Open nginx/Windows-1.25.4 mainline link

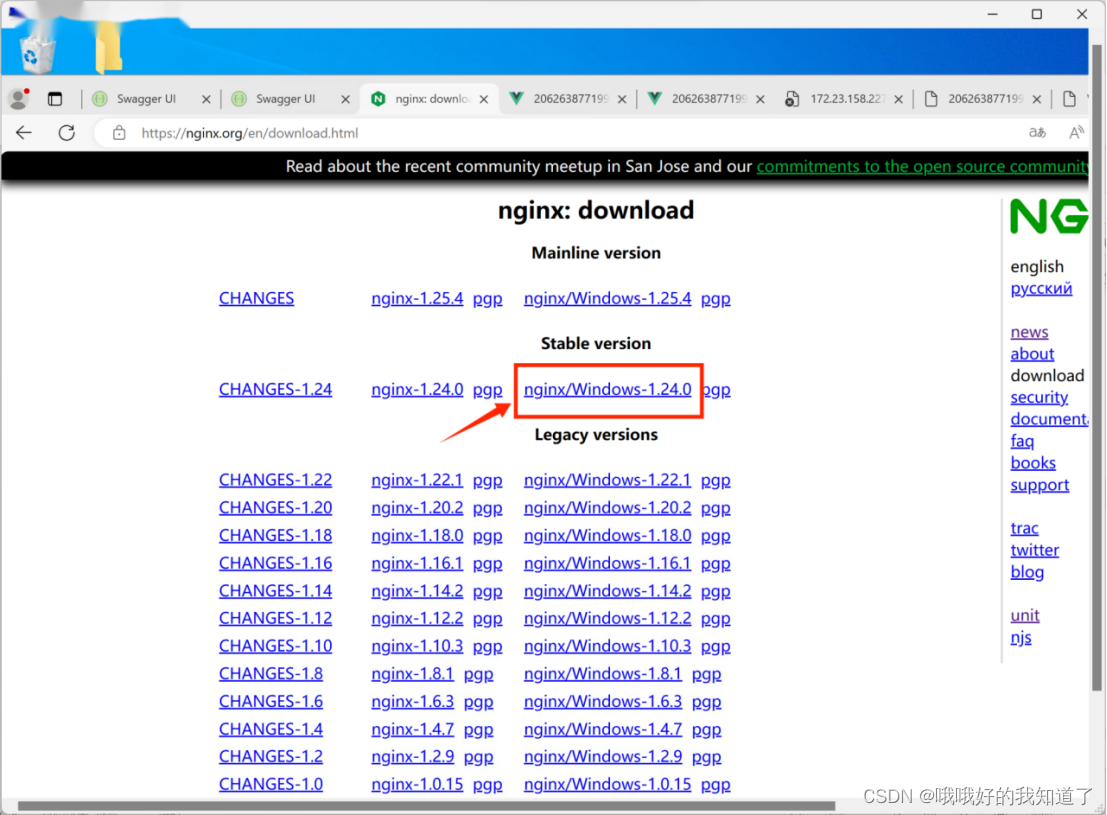[607, 298]
